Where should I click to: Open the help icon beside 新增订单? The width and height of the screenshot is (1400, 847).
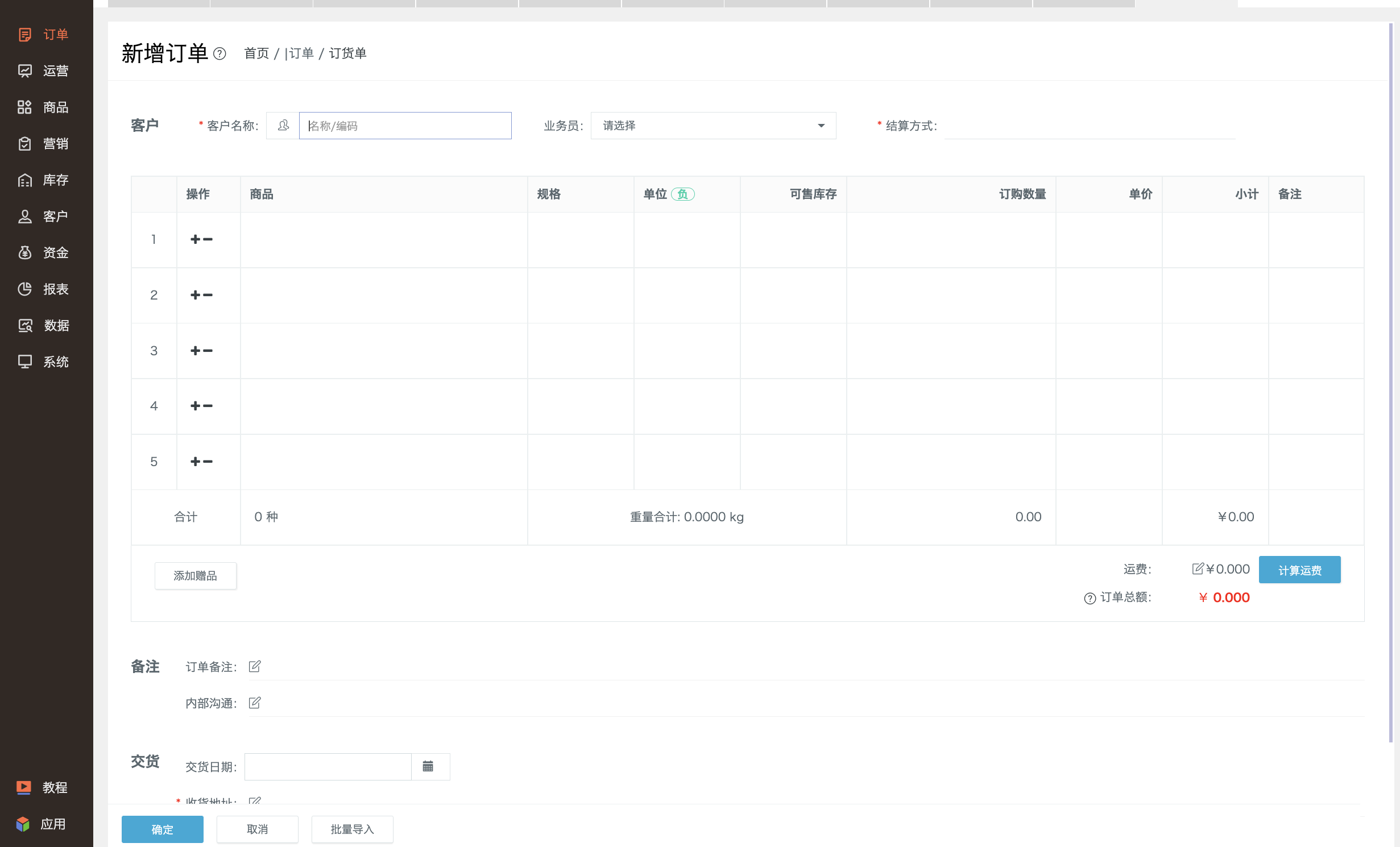(219, 54)
